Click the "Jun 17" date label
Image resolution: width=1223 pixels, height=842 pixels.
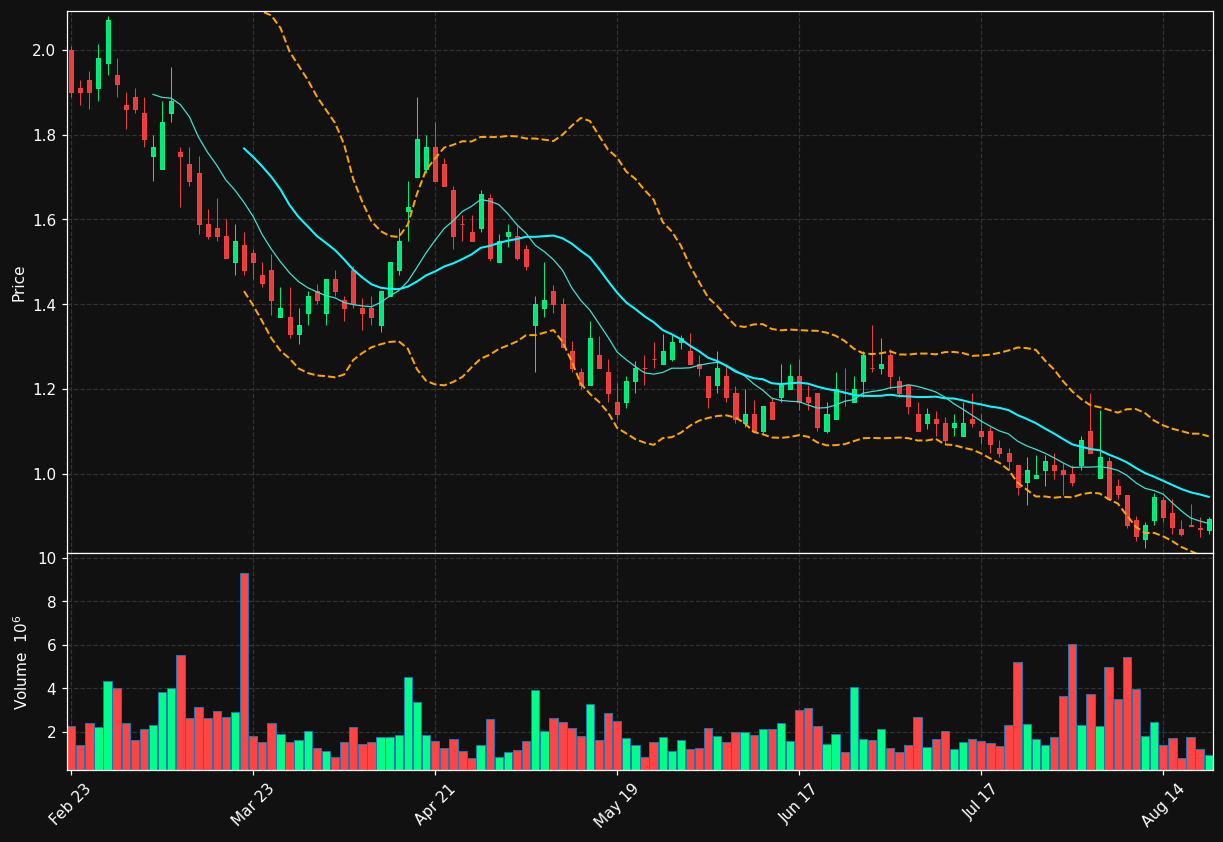point(799,804)
